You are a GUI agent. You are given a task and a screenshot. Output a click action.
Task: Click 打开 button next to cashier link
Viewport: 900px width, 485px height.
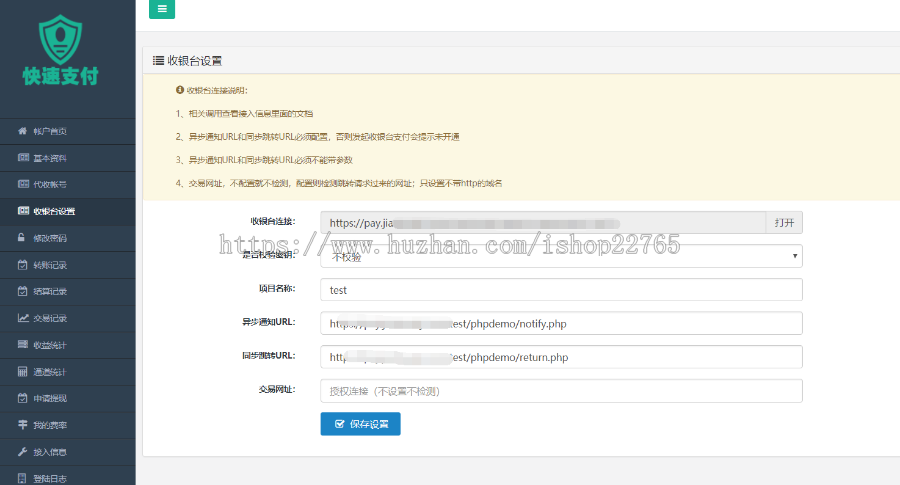[784, 223]
